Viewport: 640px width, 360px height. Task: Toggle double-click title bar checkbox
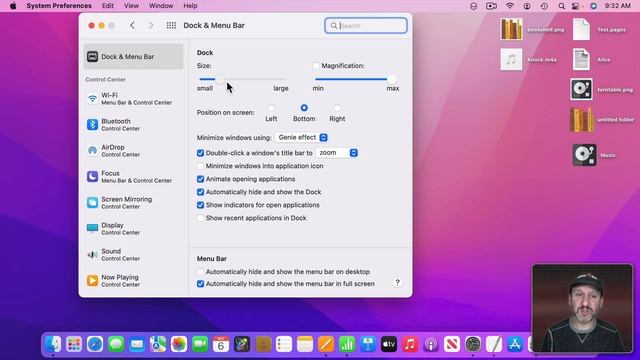pyautogui.click(x=200, y=153)
